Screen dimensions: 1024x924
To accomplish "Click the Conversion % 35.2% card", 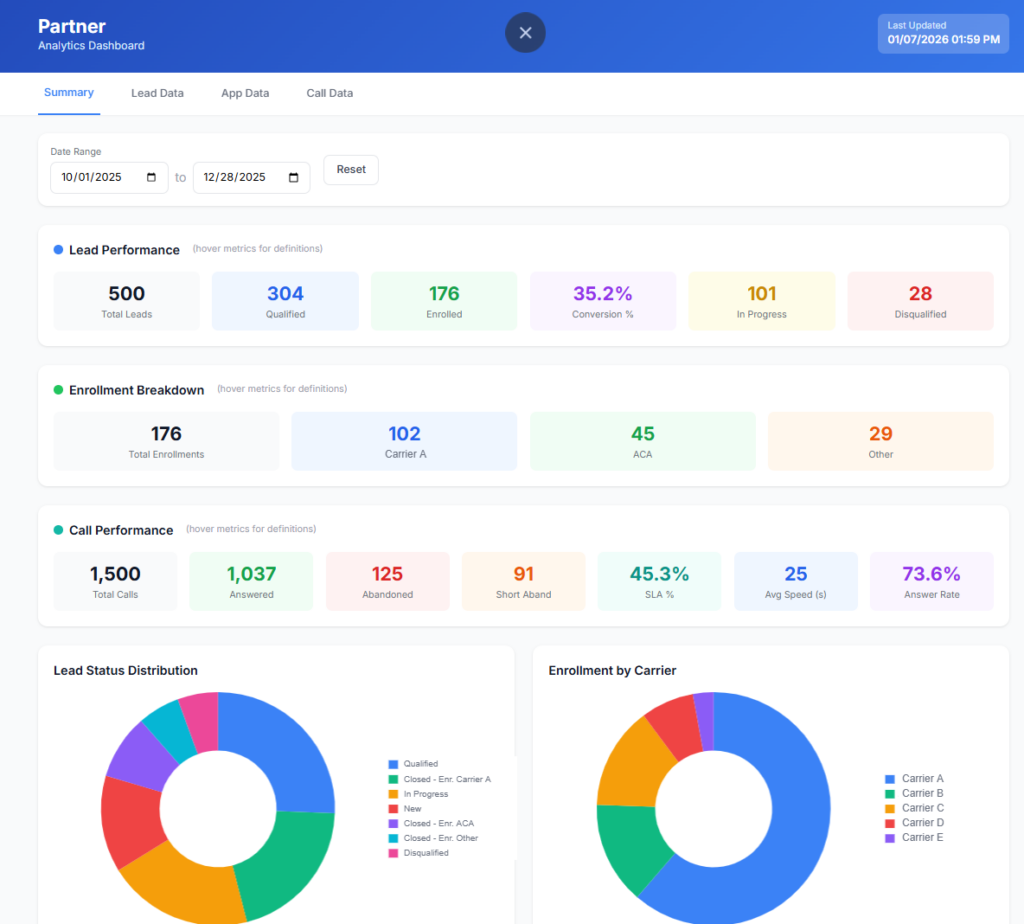I will (603, 301).
